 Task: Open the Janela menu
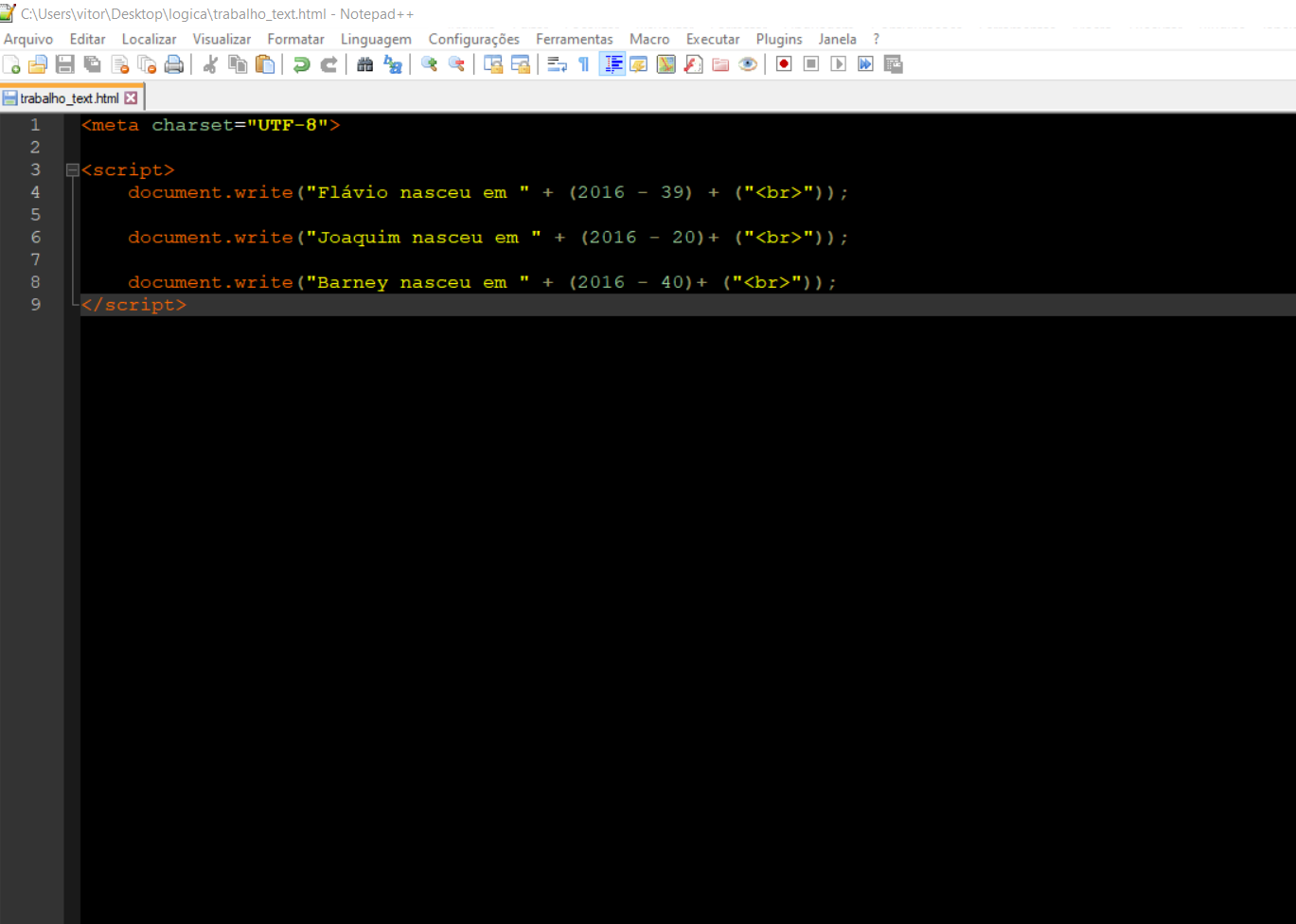click(x=838, y=39)
